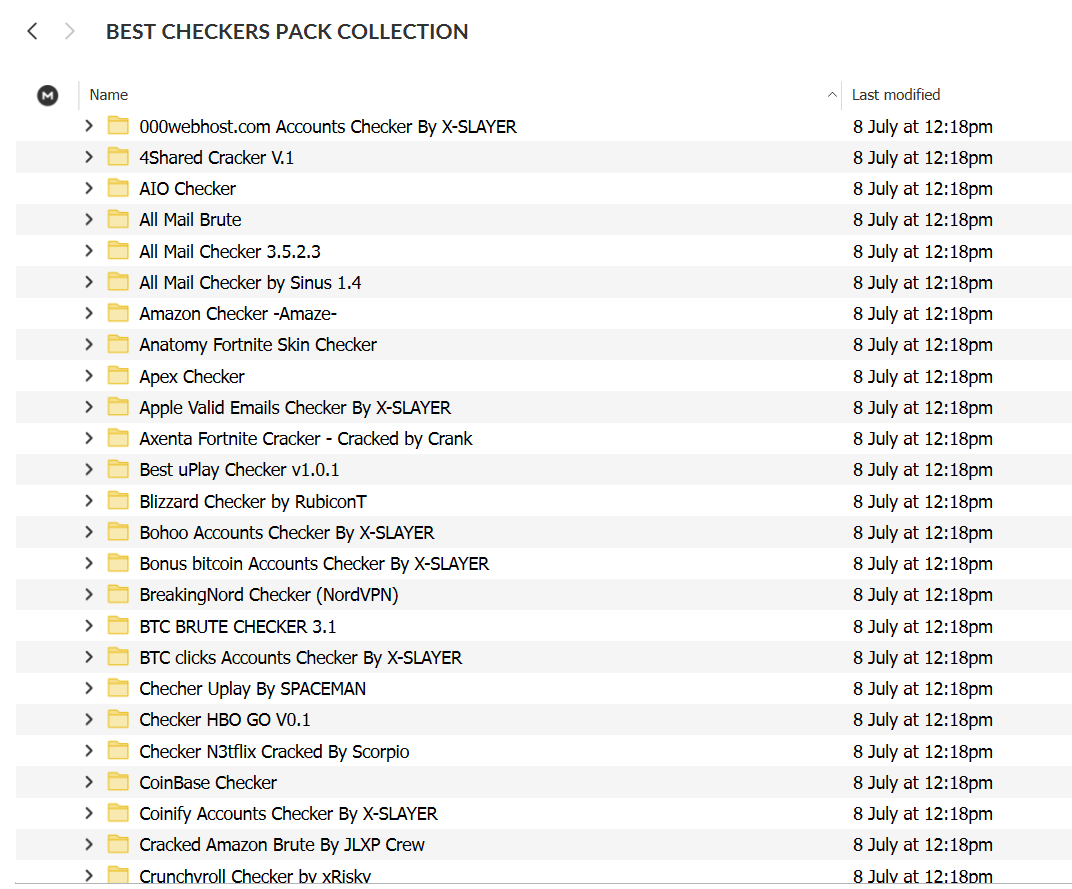Viewport: 1072px width, 889px height.
Task: Expand Amazon Checker -Amaze- chevron
Action: [x=89, y=313]
